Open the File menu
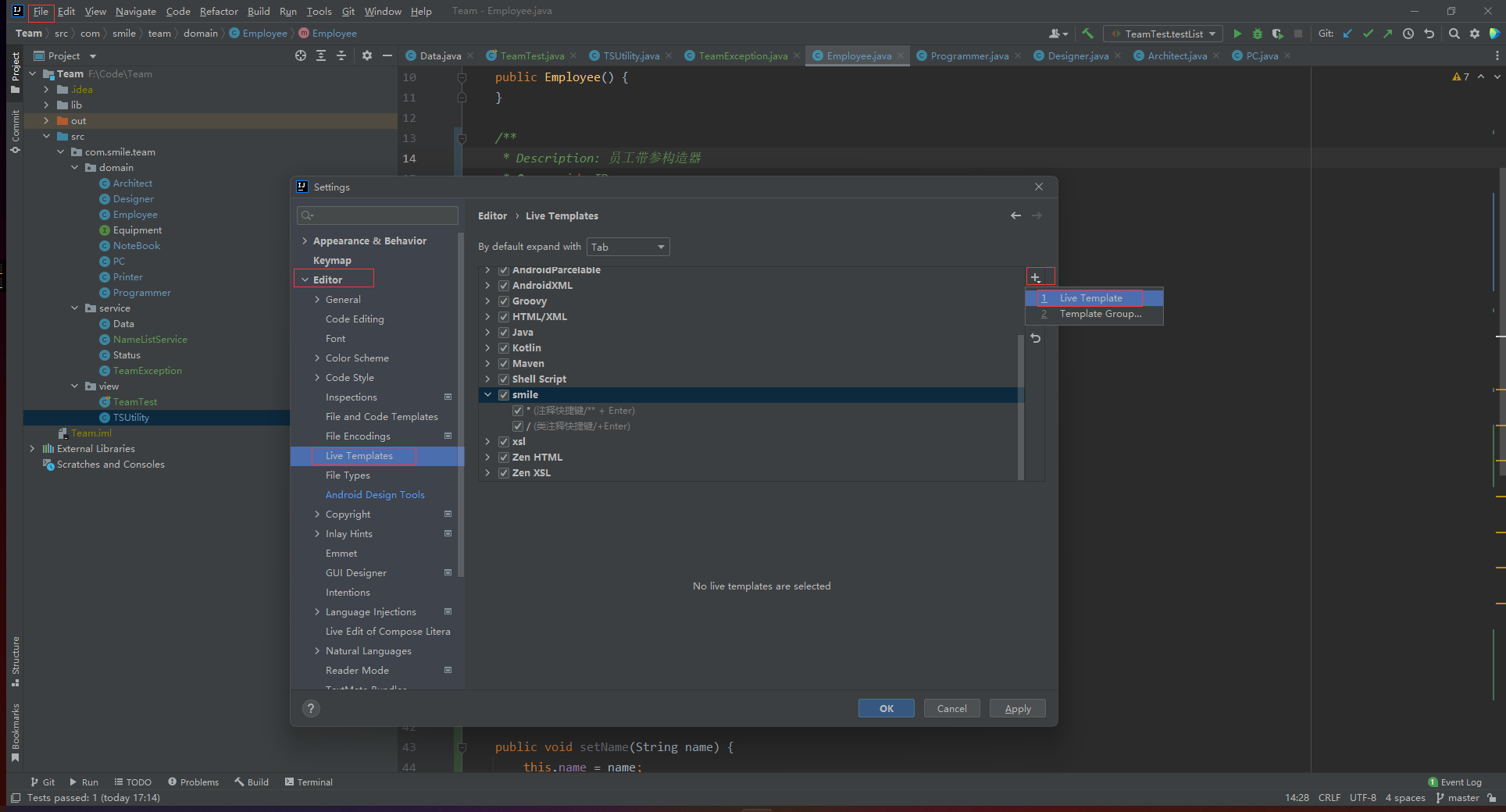 [41, 11]
